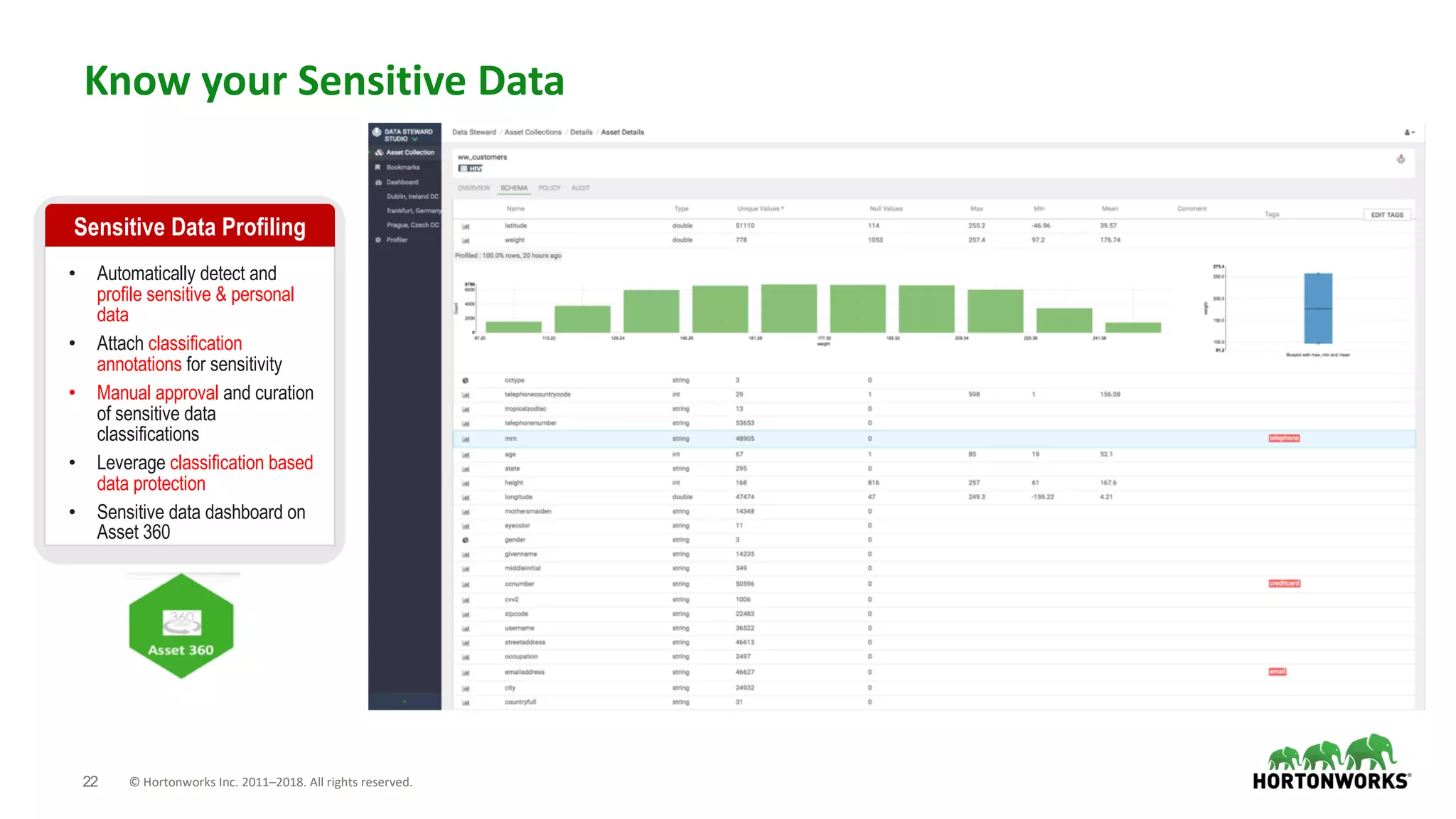Click the email tag label
Viewport: 1456px width, 819px height.
click(1277, 671)
